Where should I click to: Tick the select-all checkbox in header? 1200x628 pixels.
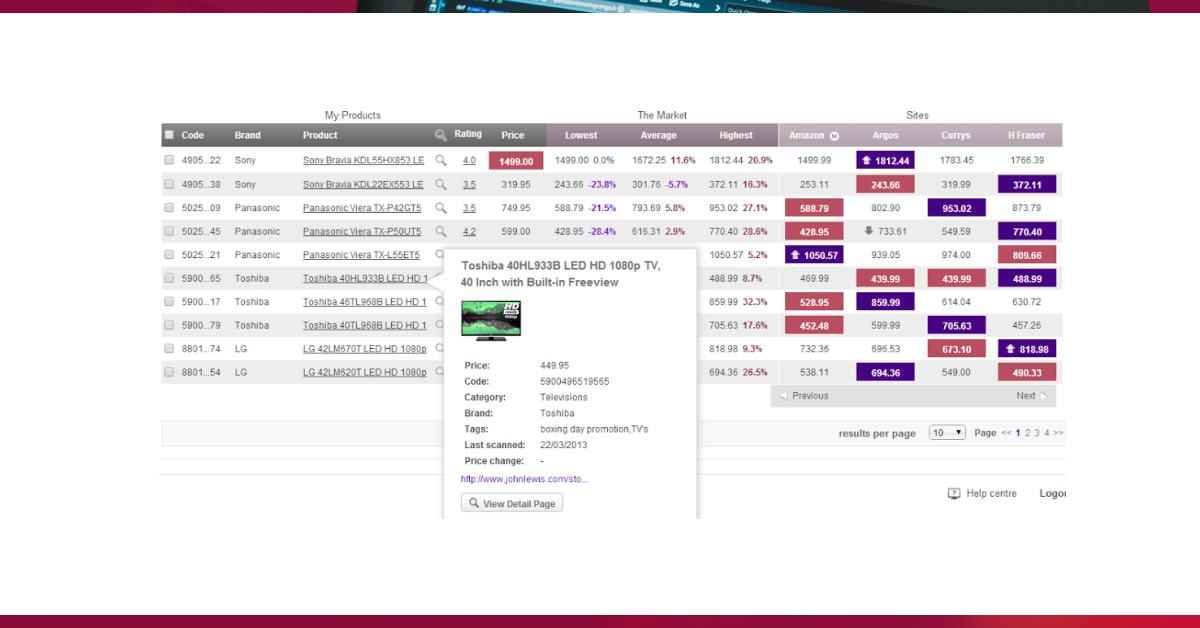pyautogui.click(x=169, y=135)
